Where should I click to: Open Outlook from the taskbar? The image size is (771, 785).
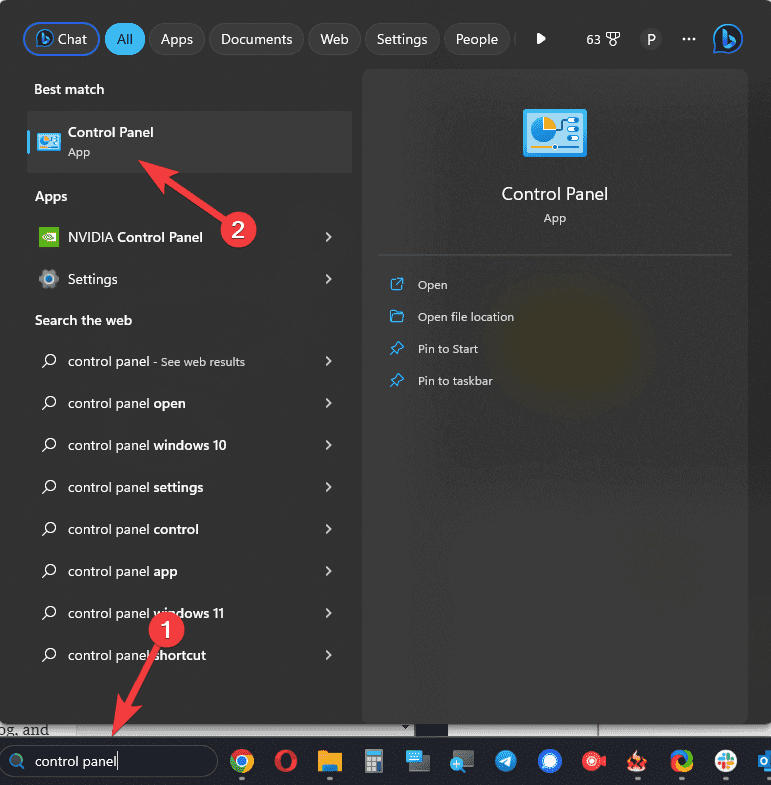(764, 761)
